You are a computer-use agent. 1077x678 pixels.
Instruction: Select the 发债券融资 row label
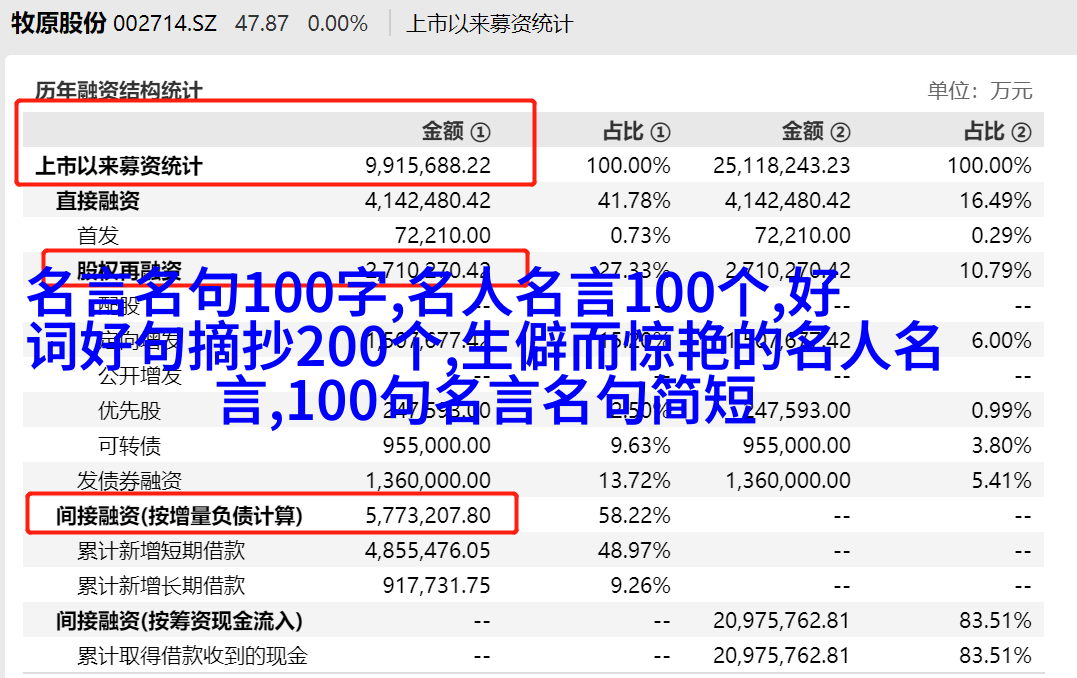coord(129,481)
